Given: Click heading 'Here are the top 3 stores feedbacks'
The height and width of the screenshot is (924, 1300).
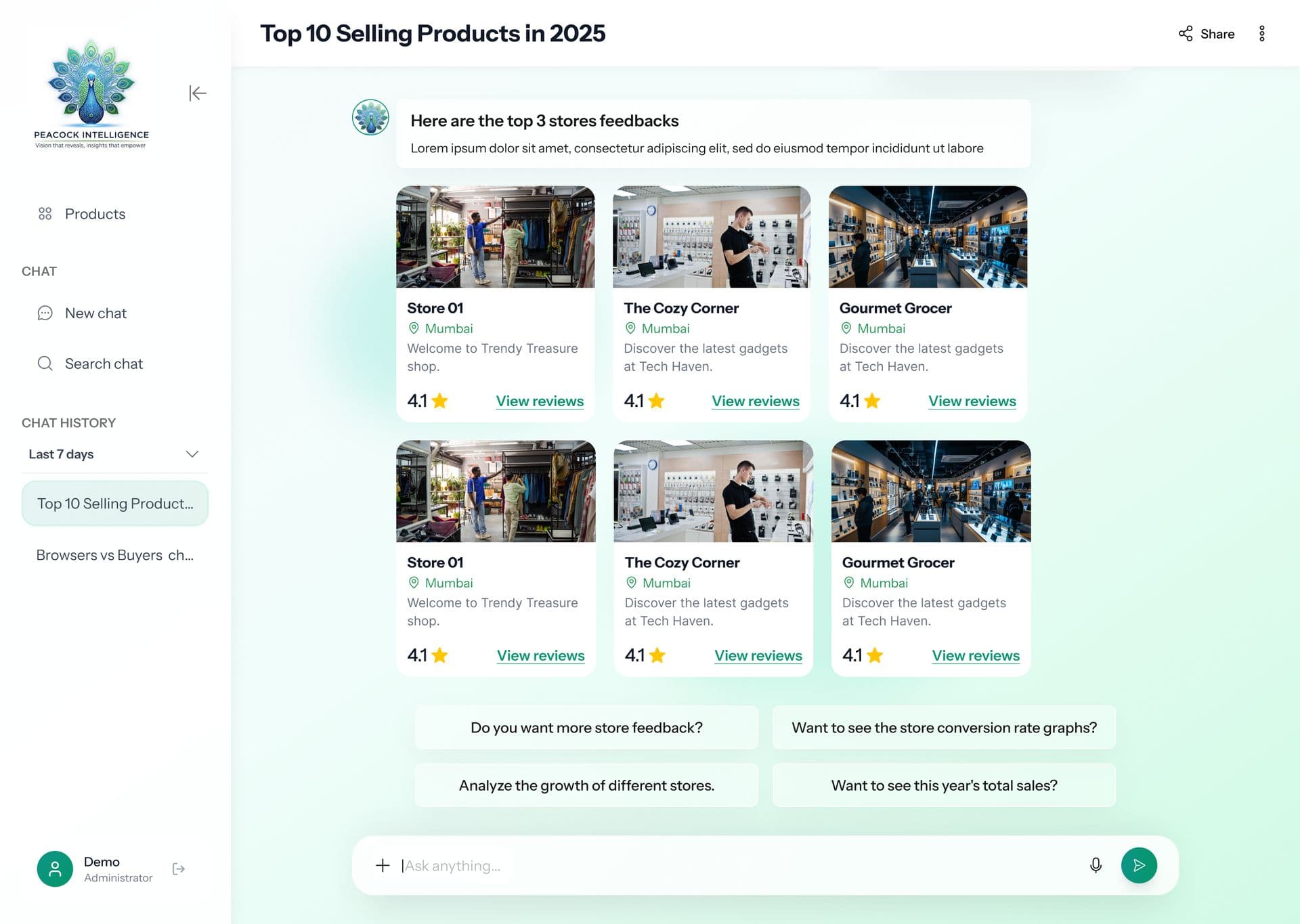Looking at the screenshot, I should coord(544,120).
